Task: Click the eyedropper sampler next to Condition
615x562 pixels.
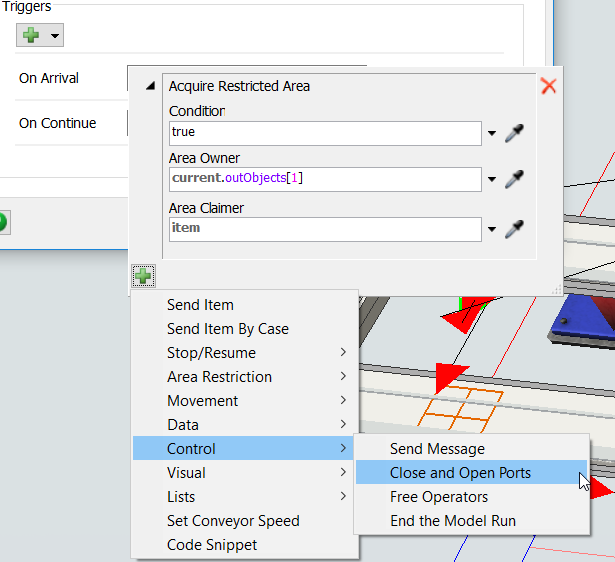Action: [x=515, y=133]
